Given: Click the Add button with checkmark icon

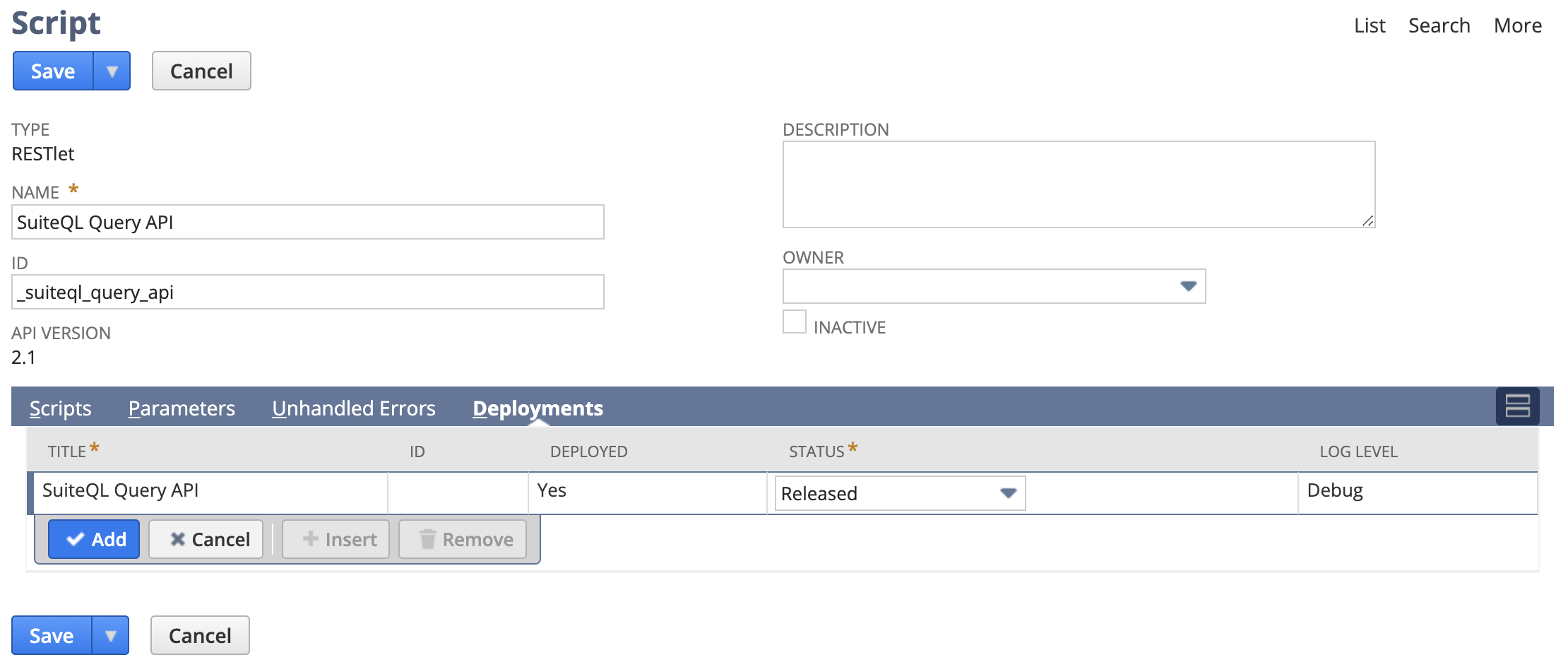Looking at the screenshot, I should point(94,539).
